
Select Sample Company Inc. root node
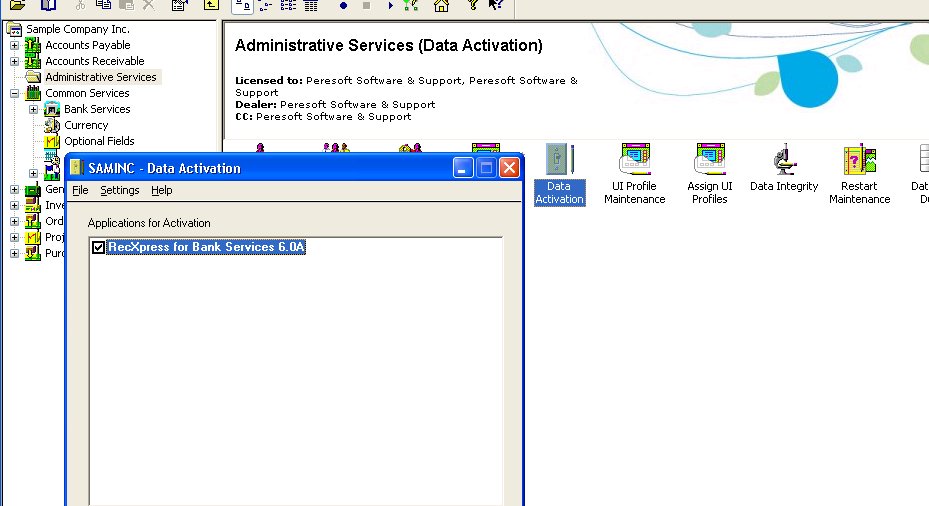77,29
